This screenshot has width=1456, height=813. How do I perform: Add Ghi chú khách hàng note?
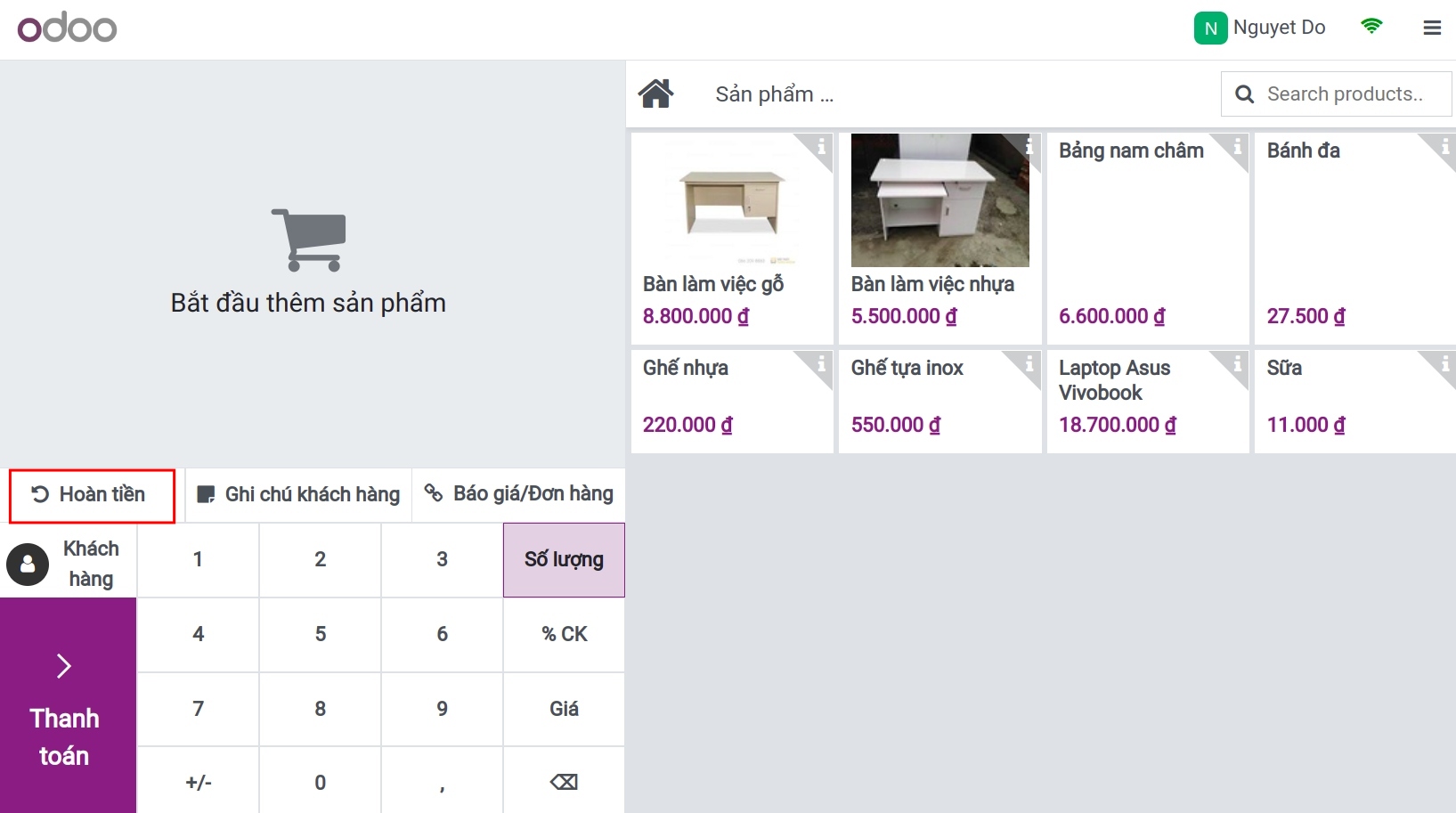[298, 495]
